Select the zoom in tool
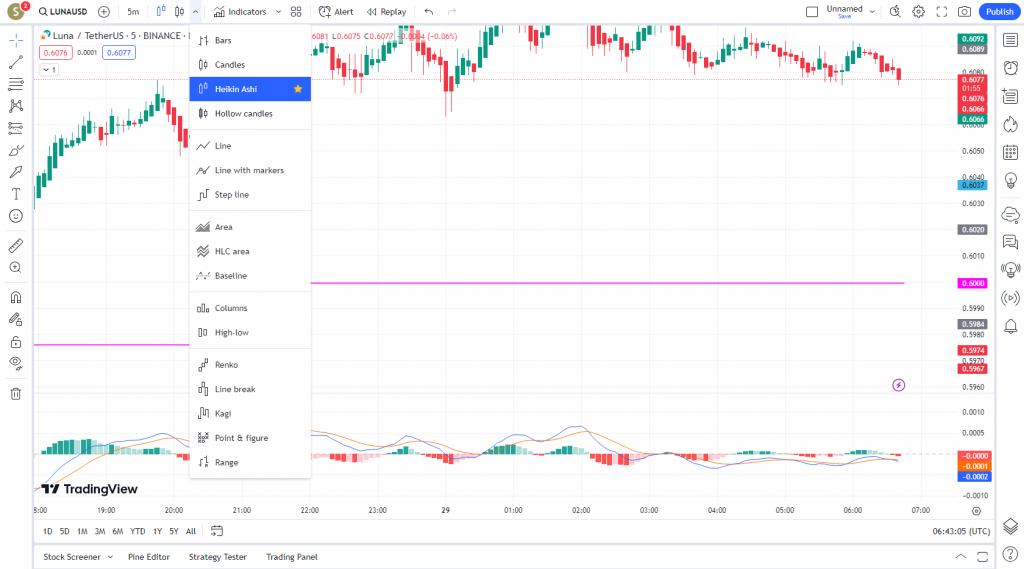Viewport: 1024px width, 569px height. [16, 268]
